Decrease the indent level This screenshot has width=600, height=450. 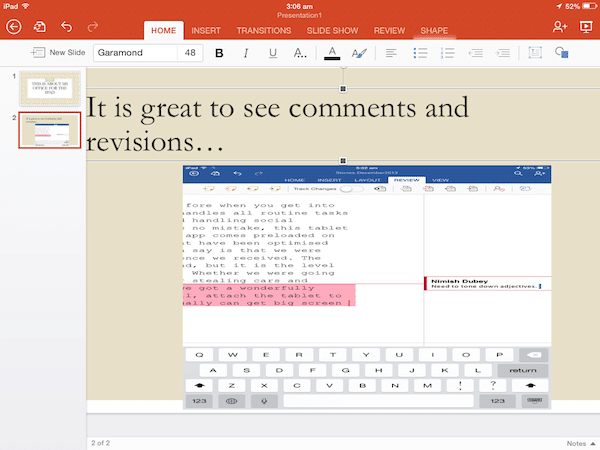click(475, 53)
